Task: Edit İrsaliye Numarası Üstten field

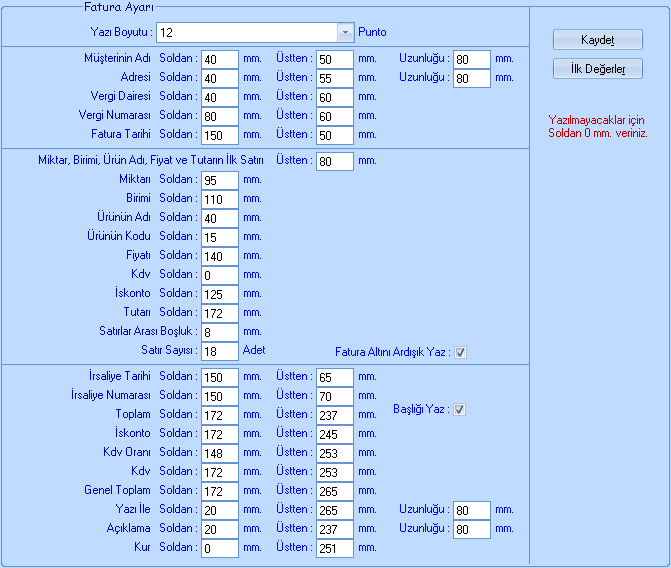Action: click(x=335, y=396)
